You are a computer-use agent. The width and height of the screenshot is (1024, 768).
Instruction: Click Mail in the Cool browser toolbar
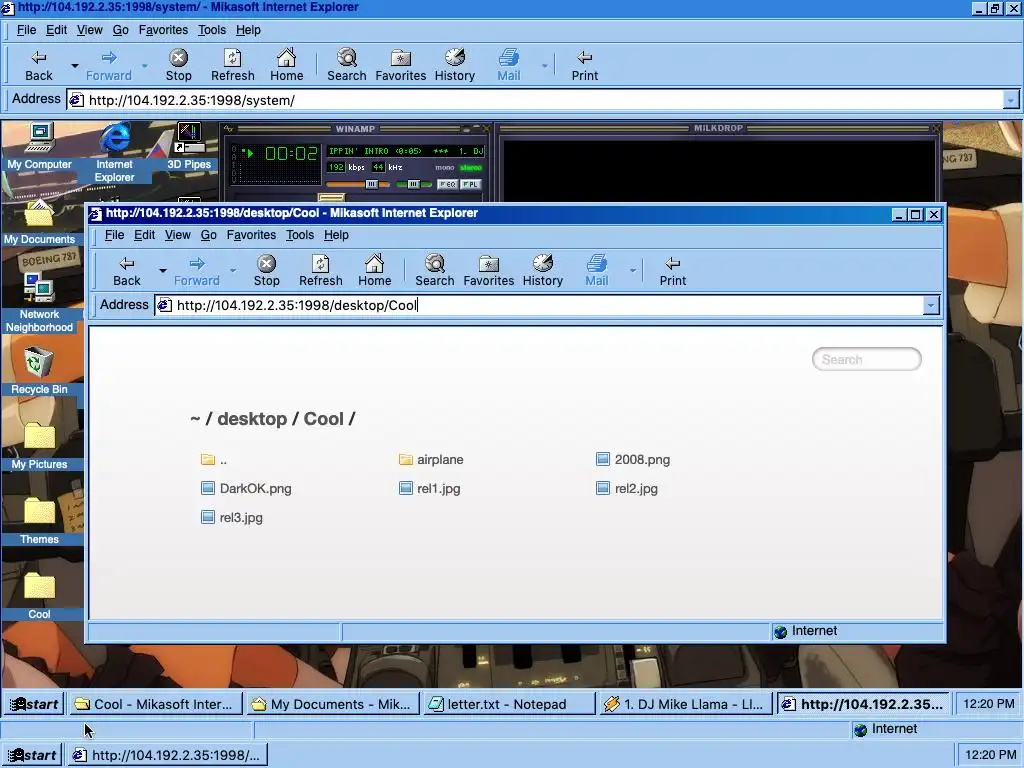[597, 271]
